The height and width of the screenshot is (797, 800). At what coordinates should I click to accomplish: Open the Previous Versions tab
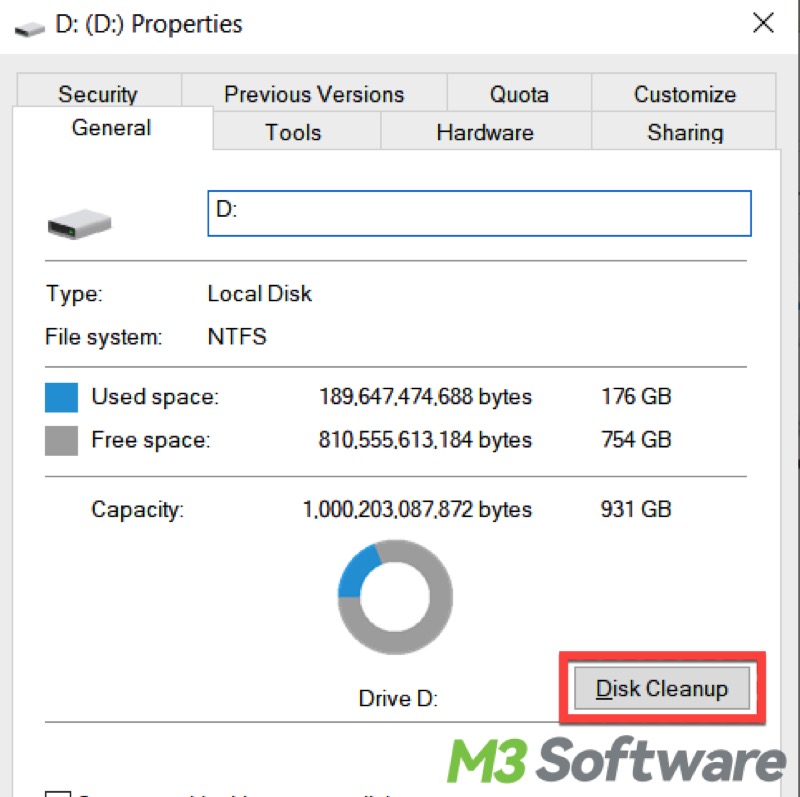click(x=314, y=93)
